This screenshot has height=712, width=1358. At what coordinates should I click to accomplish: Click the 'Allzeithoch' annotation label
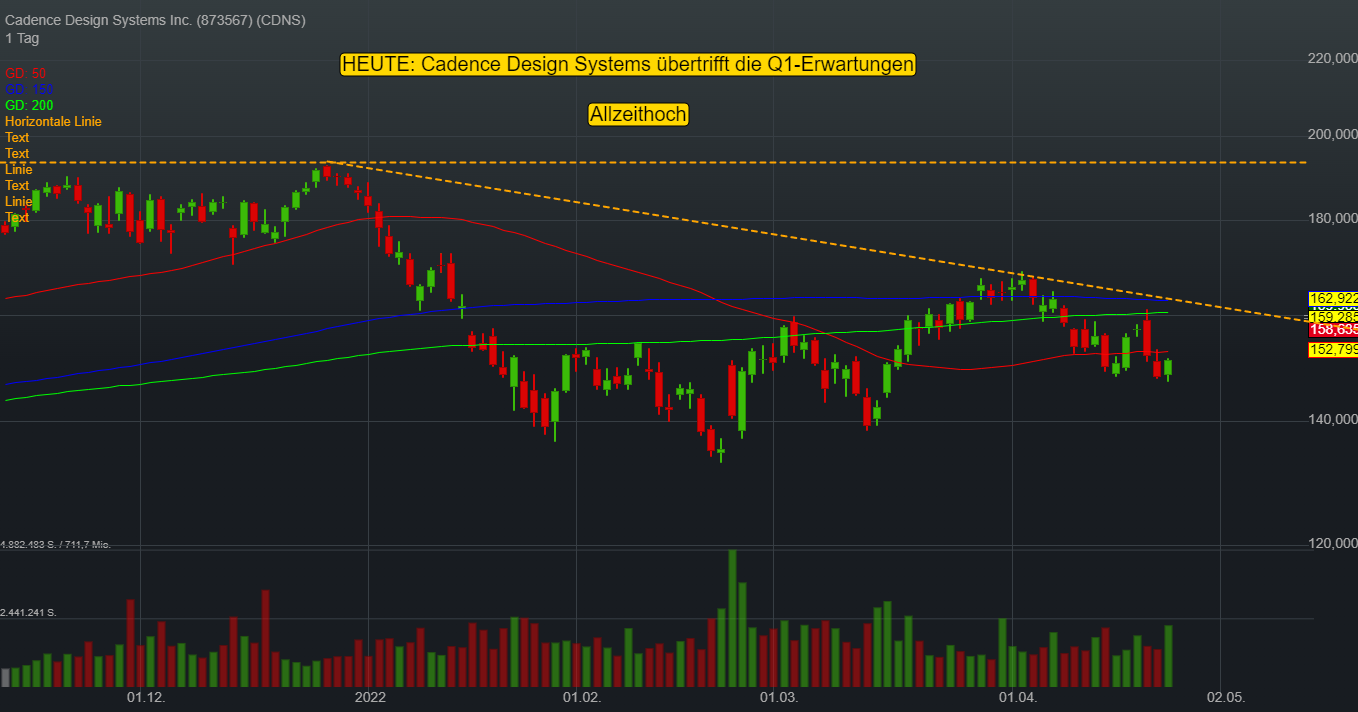(638, 114)
